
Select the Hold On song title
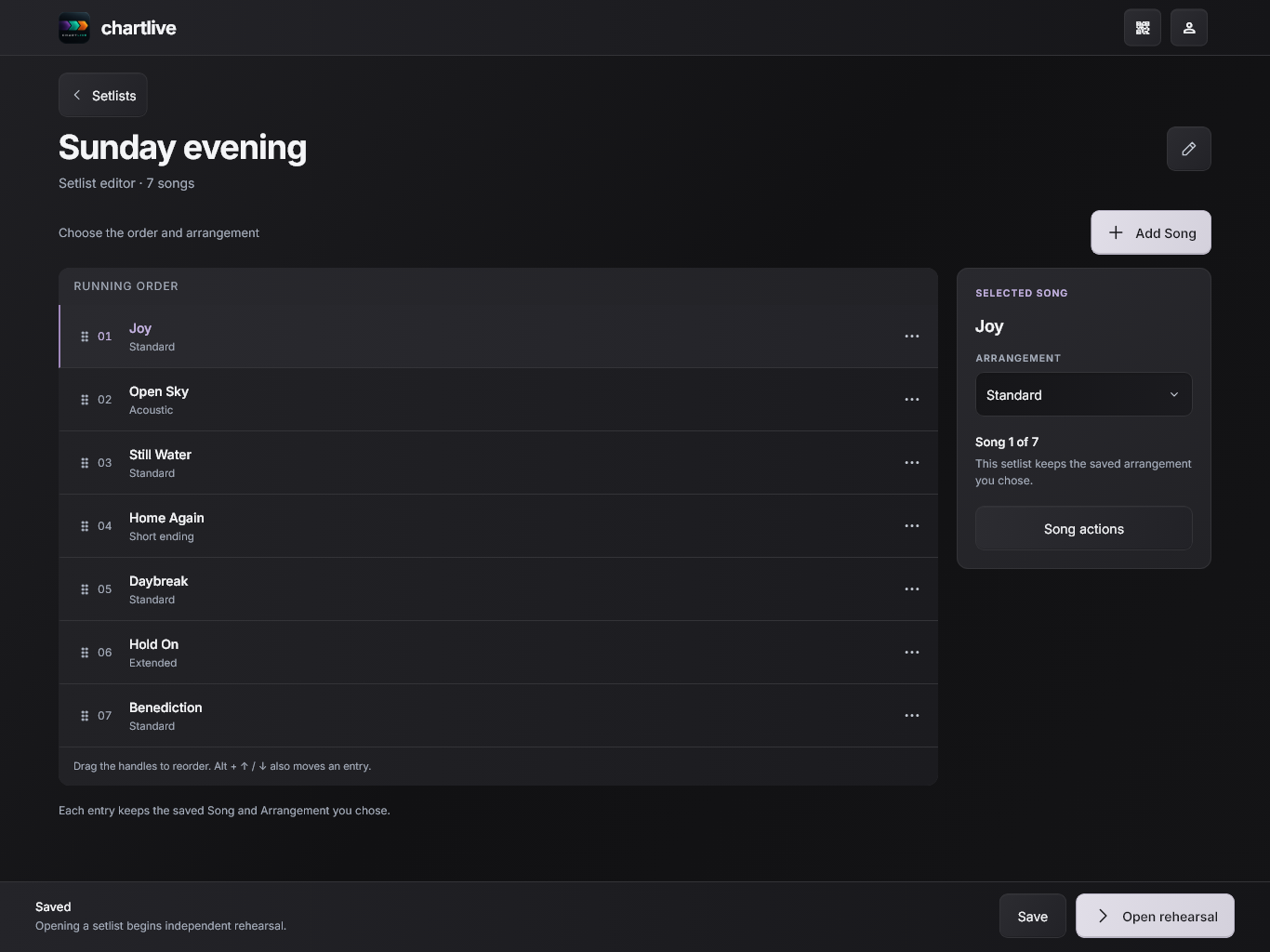153,644
